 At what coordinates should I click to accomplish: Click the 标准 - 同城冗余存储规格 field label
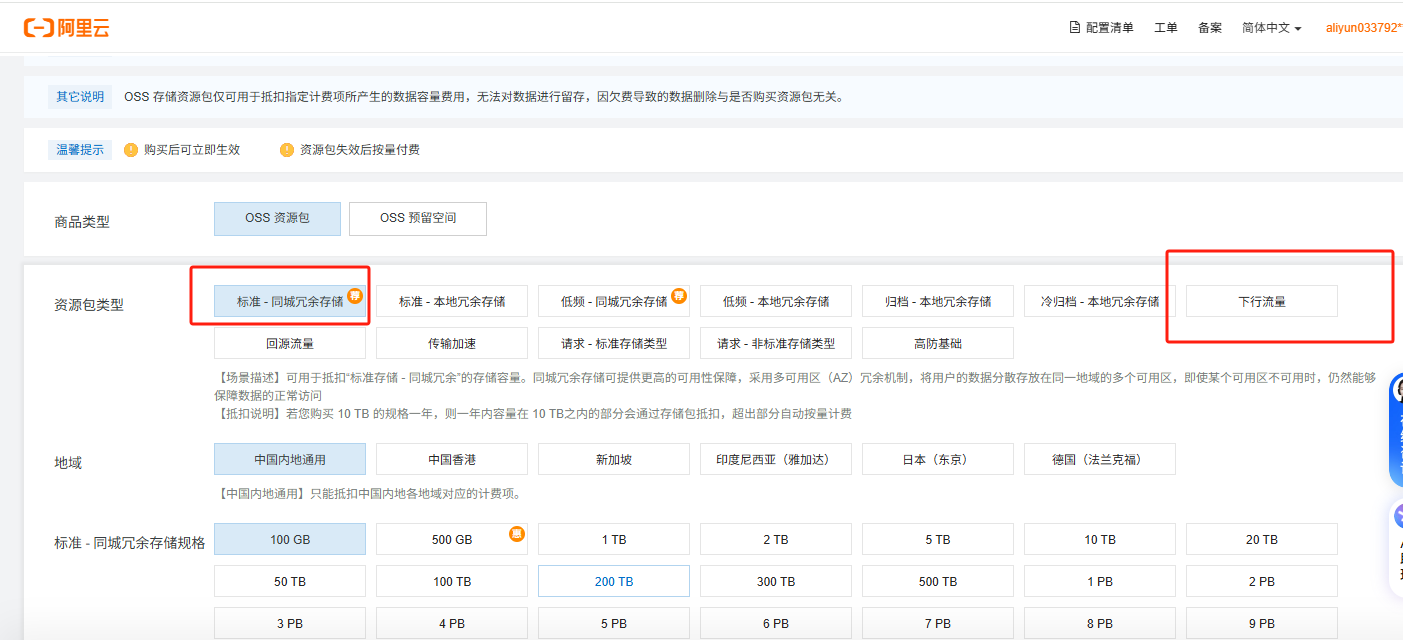pos(130,543)
